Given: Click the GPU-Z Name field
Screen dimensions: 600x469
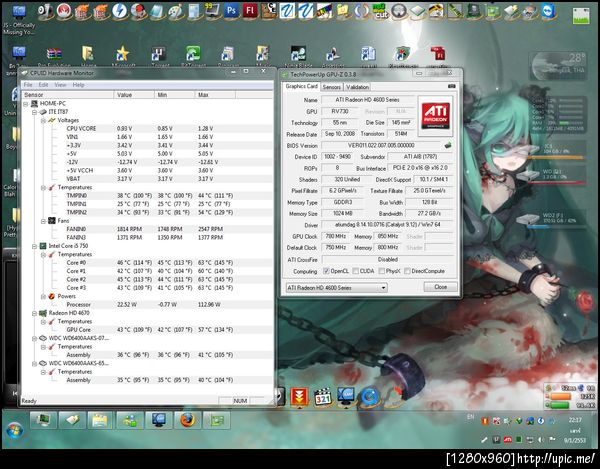Looking at the screenshot, I should pos(367,100).
